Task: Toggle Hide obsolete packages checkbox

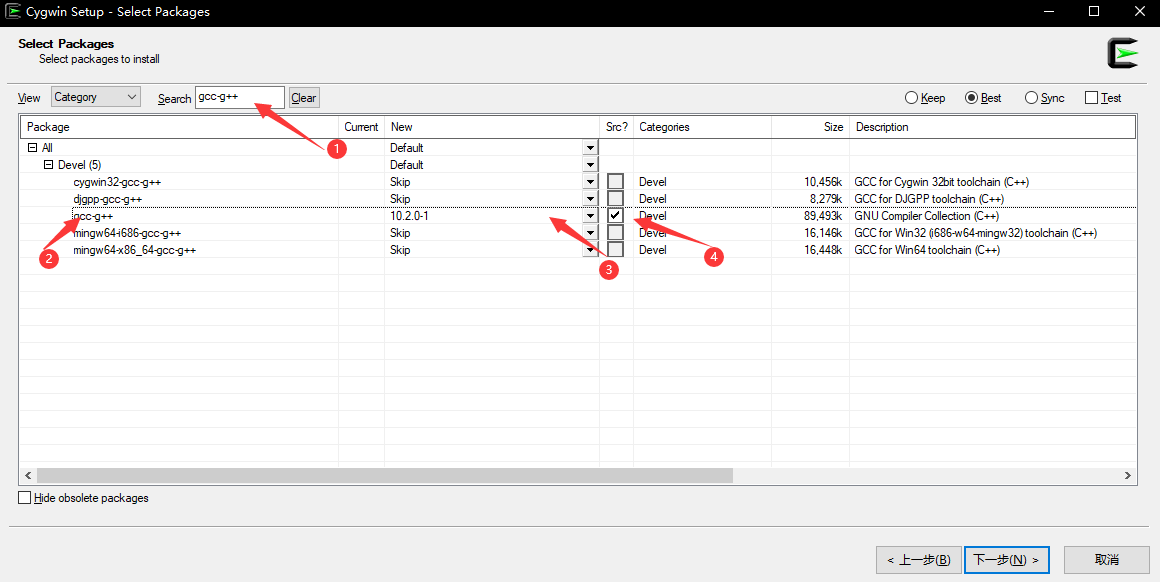Action: (x=25, y=498)
